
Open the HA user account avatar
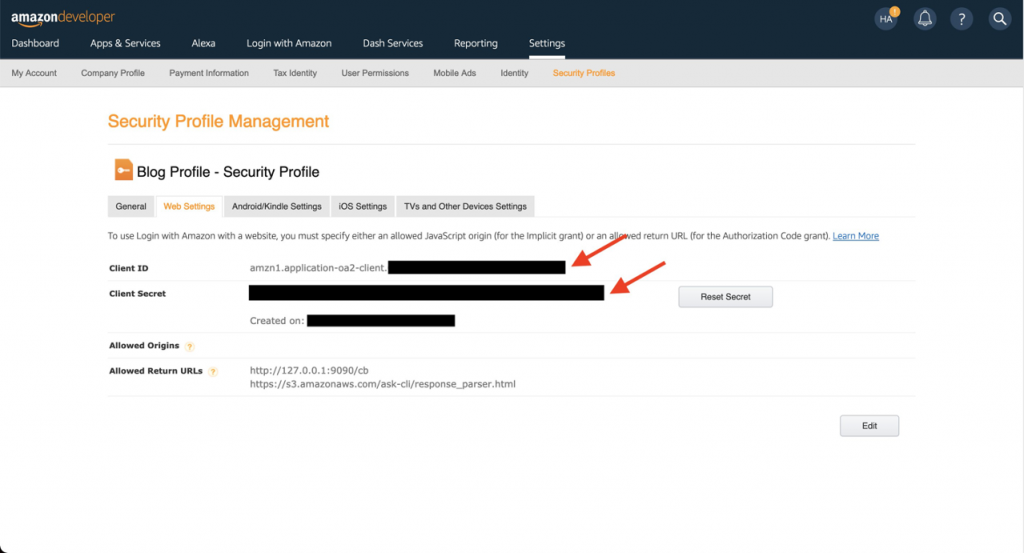pyautogui.click(x=886, y=19)
